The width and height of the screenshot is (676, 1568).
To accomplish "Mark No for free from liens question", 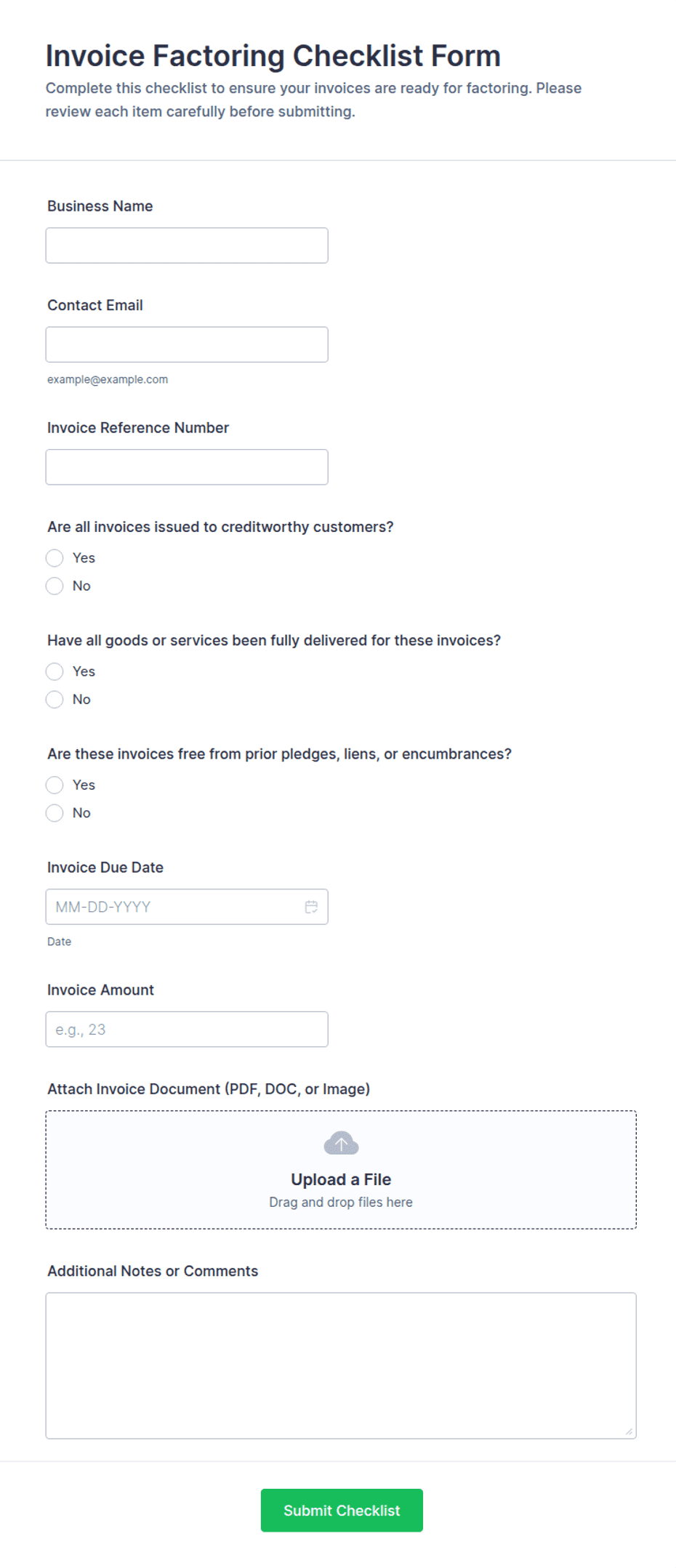I will (x=55, y=812).
